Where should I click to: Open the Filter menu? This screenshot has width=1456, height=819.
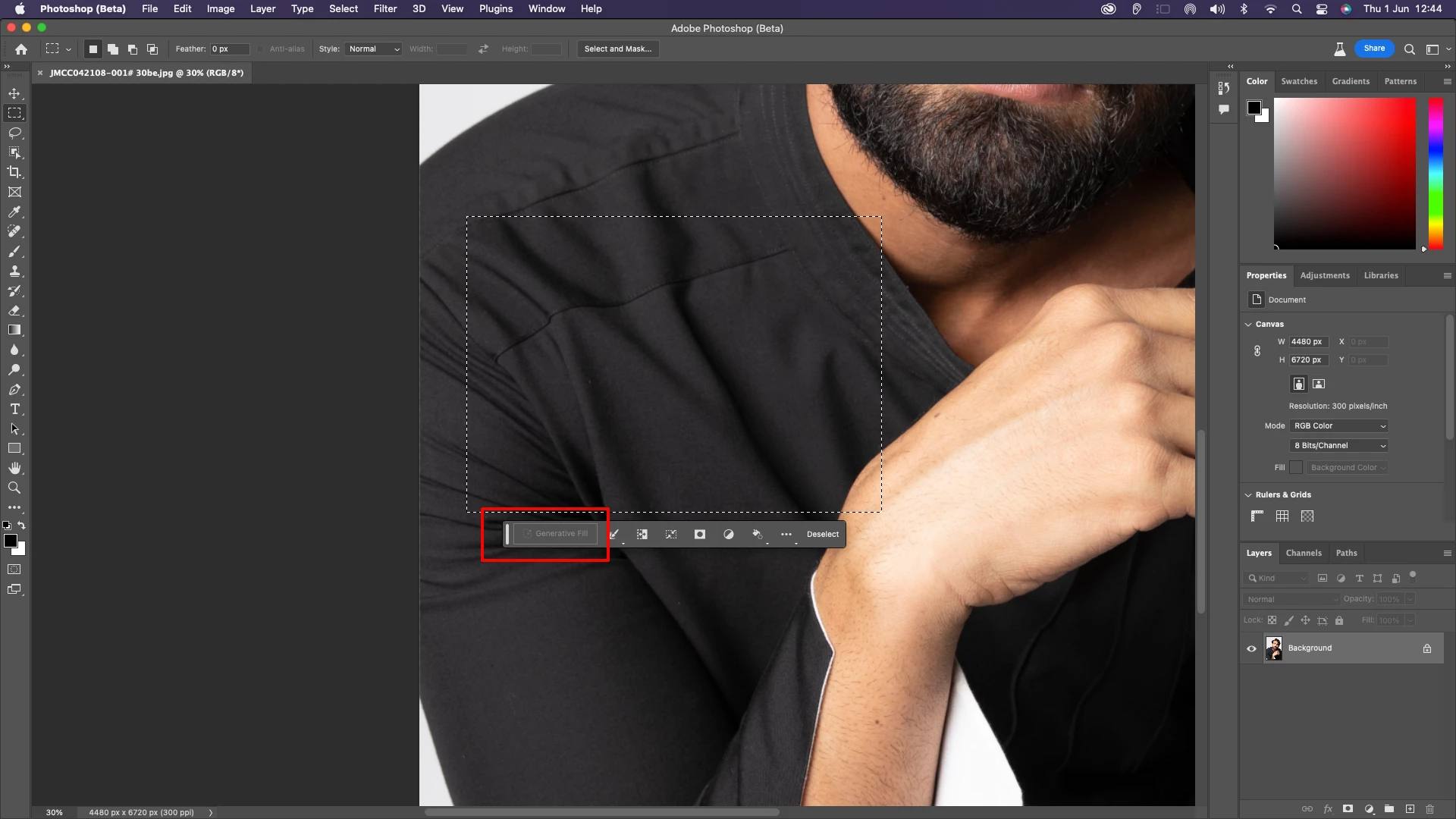point(385,9)
